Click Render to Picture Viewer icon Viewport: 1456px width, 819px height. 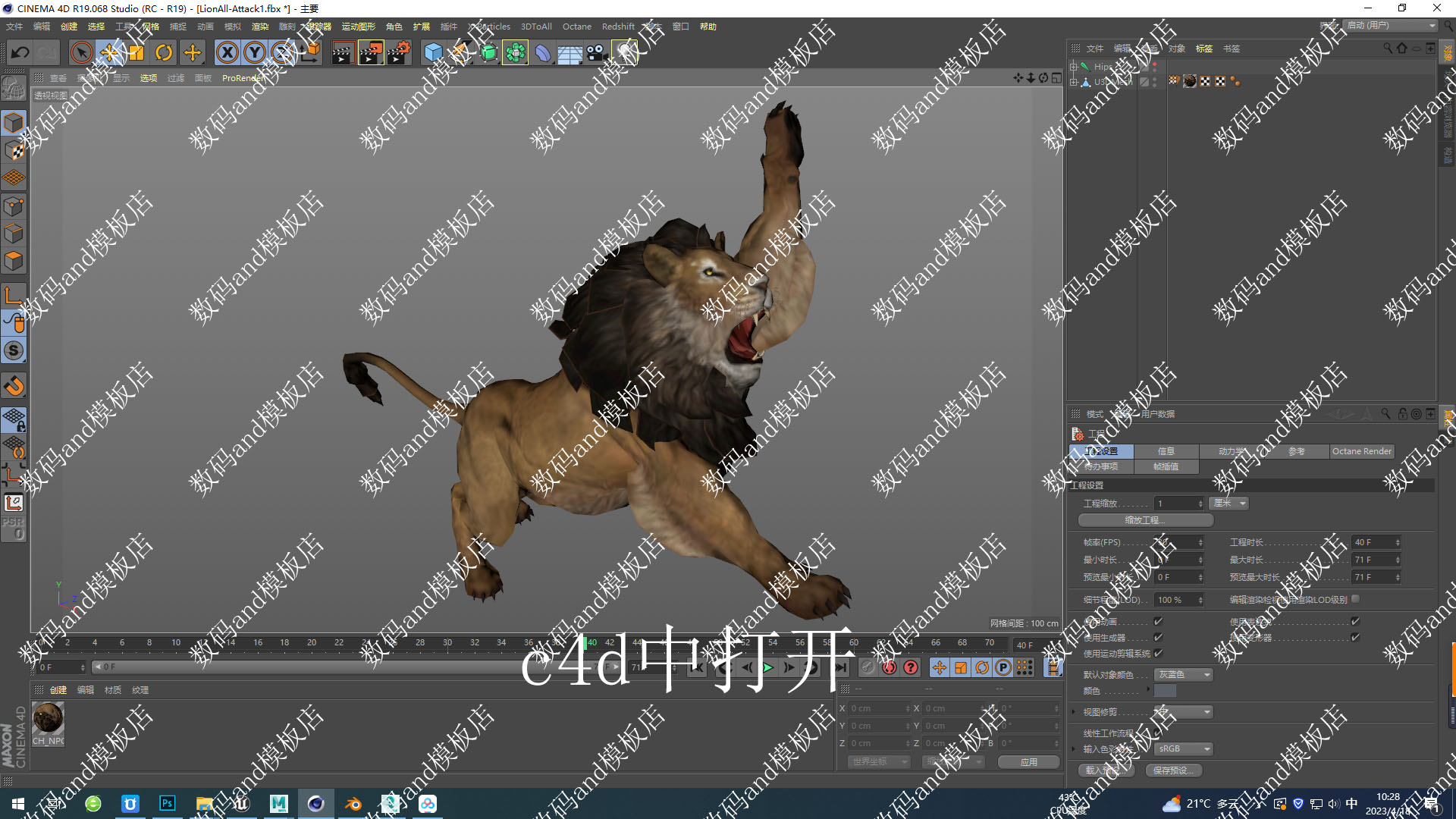point(371,52)
